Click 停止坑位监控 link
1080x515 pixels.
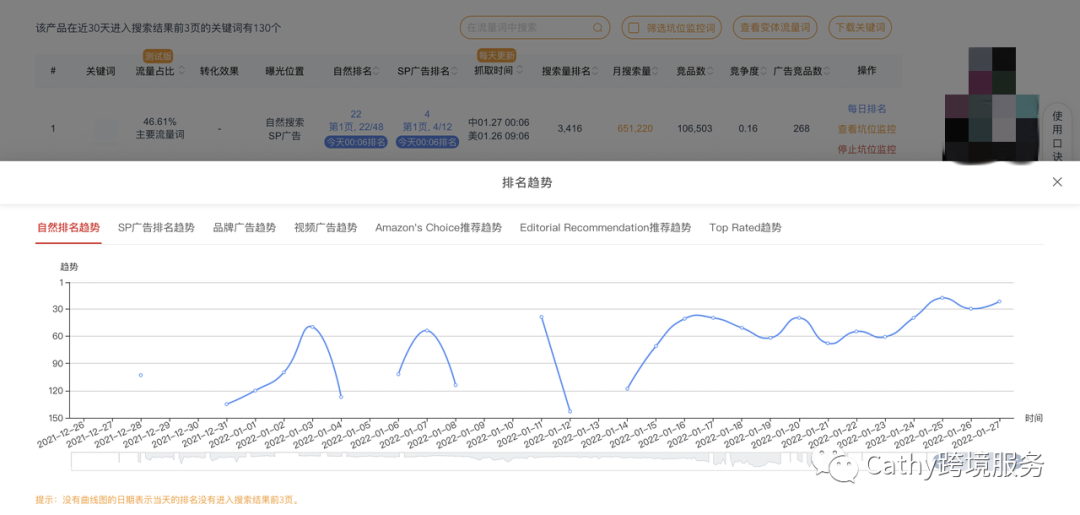pos(866,149)
